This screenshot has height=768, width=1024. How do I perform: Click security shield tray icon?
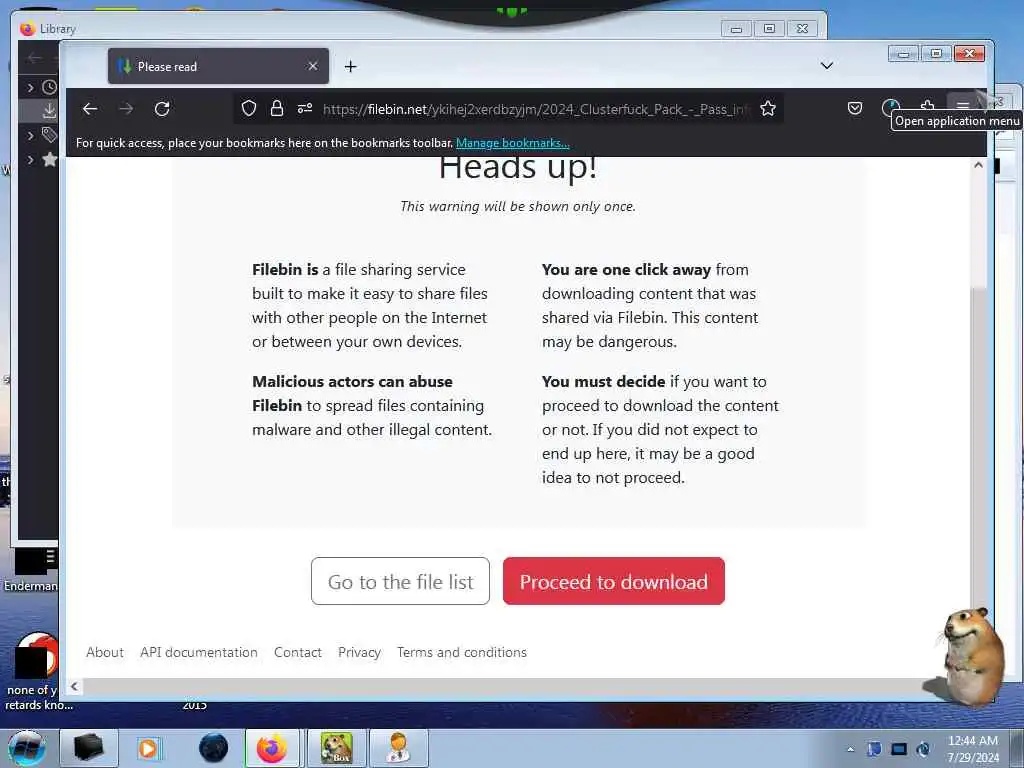point(874,749)
